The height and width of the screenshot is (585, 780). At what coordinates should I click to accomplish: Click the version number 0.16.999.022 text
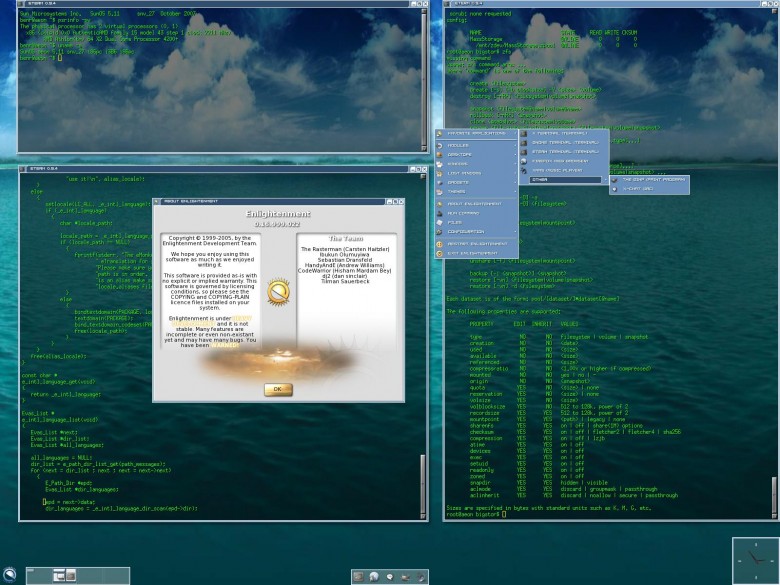pyautogui.click(x=278, y=224)
